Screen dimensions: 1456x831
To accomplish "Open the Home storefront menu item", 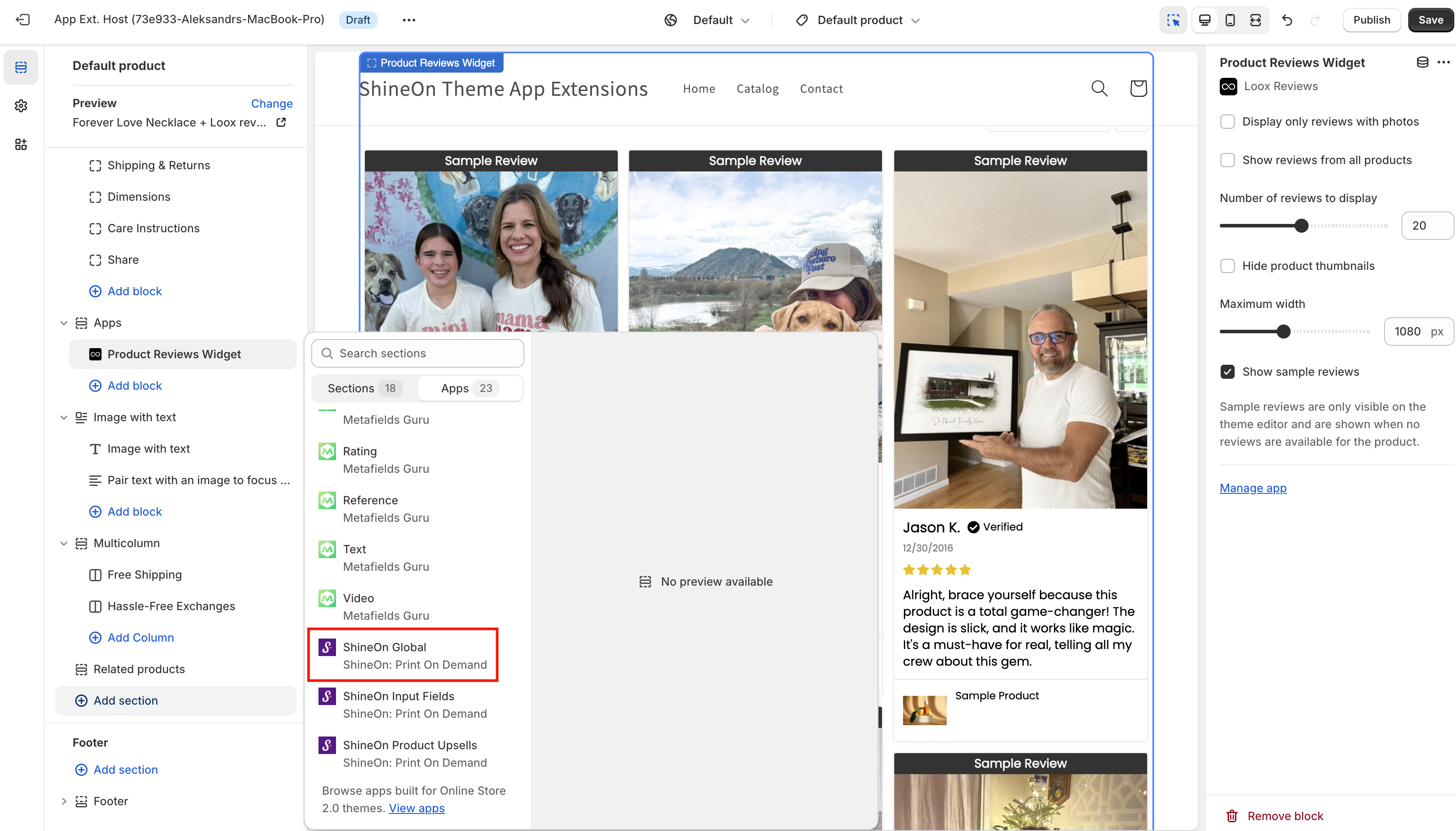I will [699, 88].
